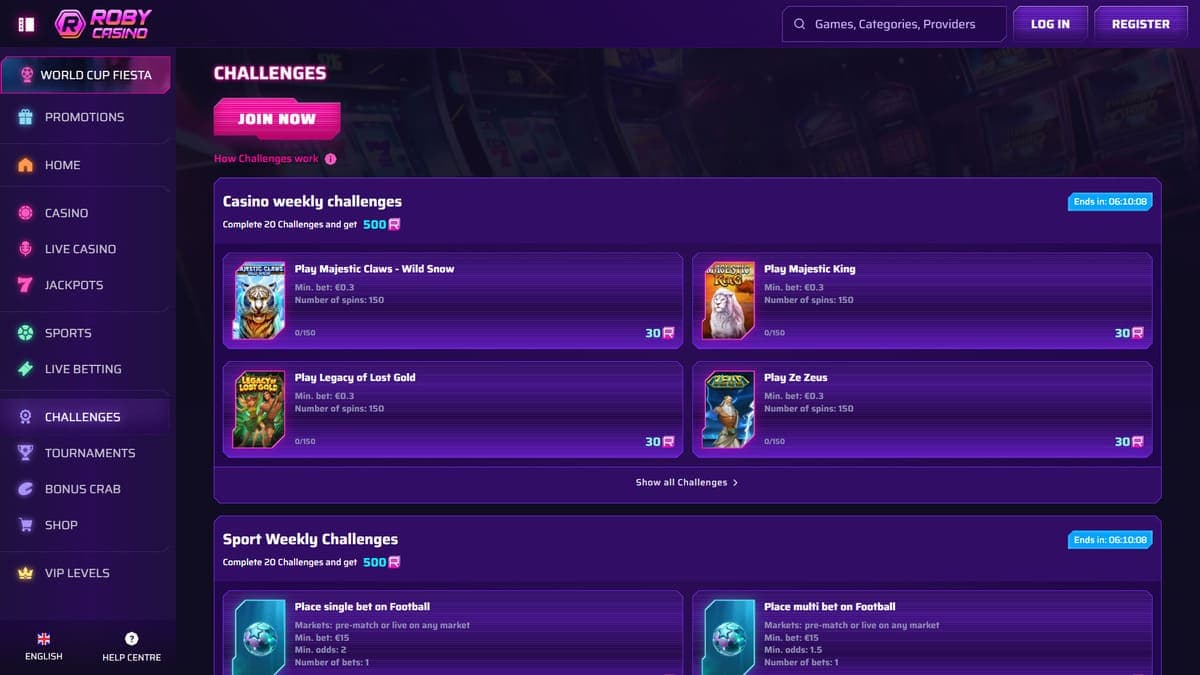Viewport: 1200px width, 675px height.
Task: Click sport challenges Ends in timer badge
Action: click(x=1110, y=540)
